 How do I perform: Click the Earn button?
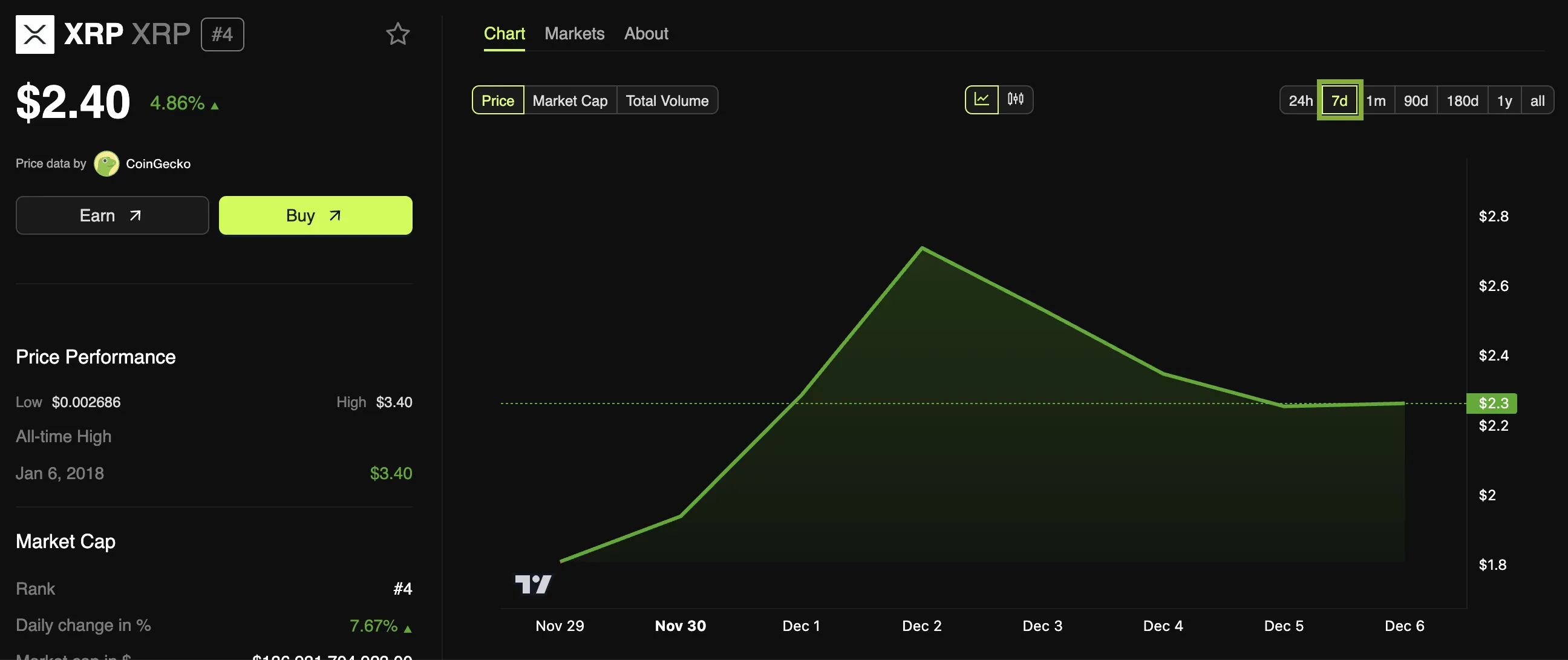112,215
